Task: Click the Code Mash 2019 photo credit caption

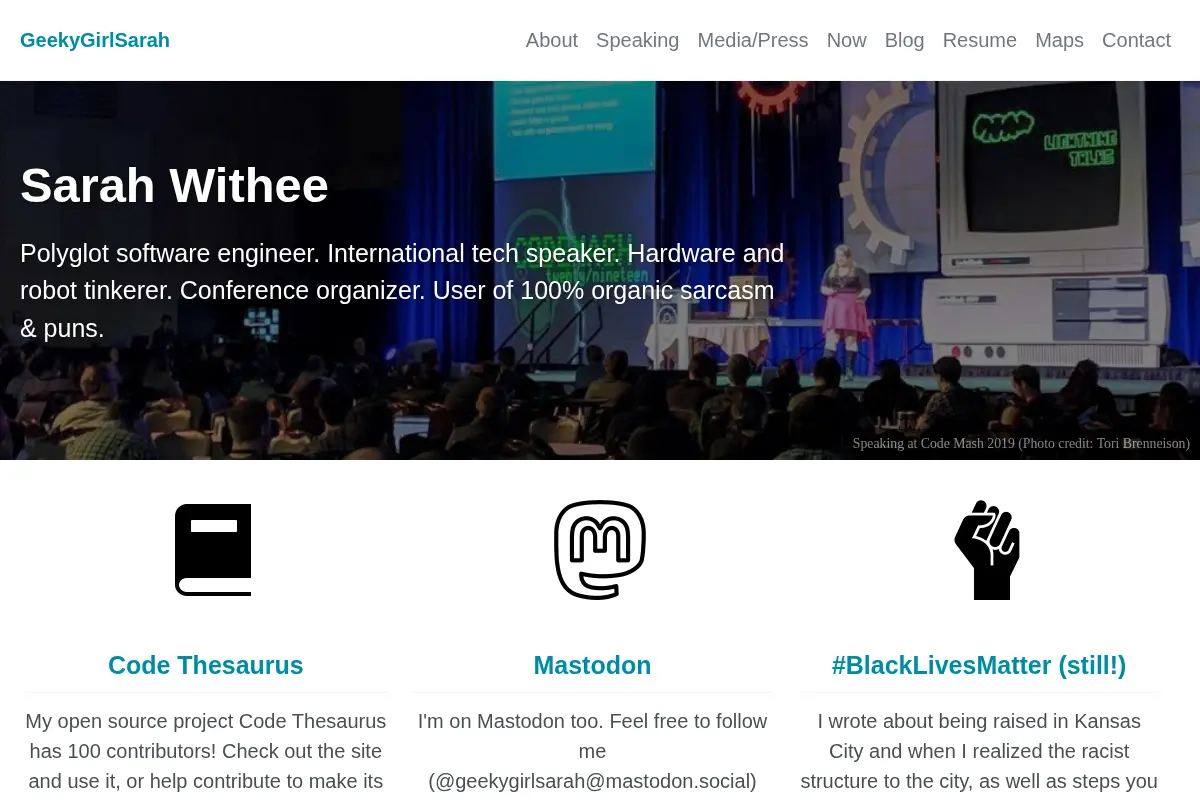Action: (x=1021, y=443)
